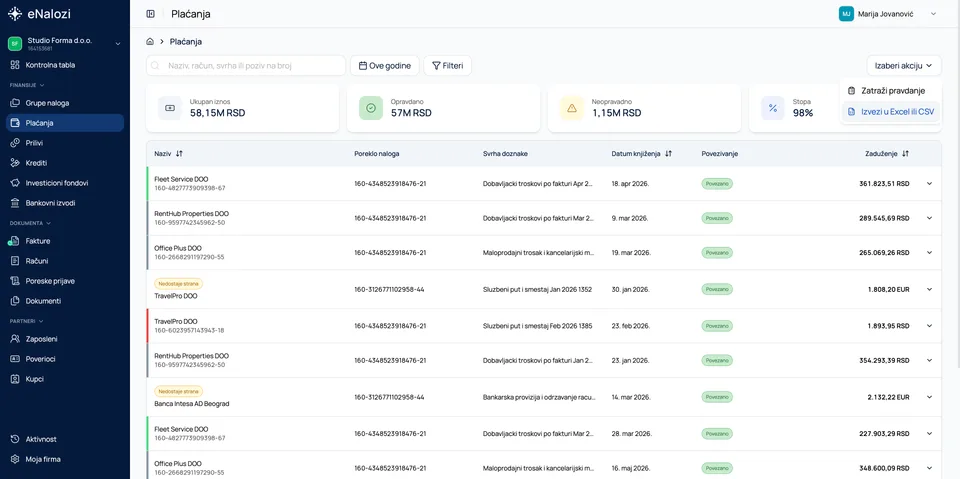Click Povezano badge for 18. apr 2026.

pos(717,183)
